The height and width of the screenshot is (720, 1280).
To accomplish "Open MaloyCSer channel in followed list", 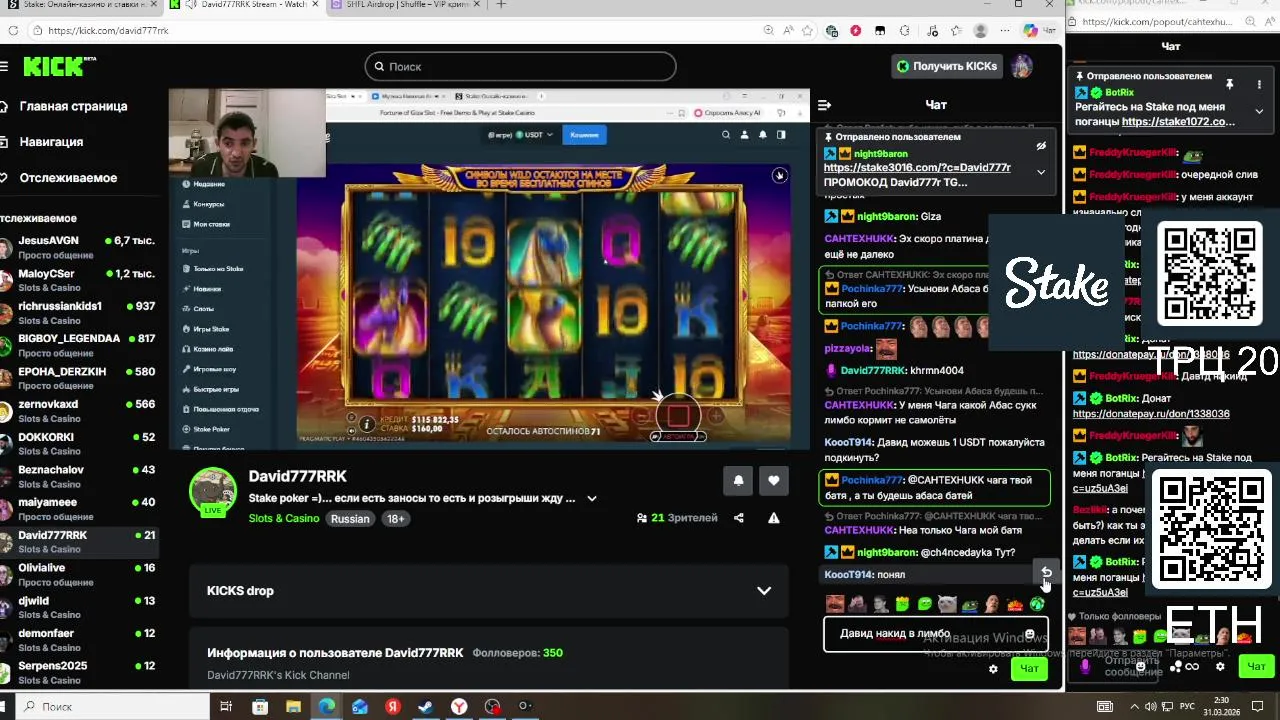I will [78, 280].
